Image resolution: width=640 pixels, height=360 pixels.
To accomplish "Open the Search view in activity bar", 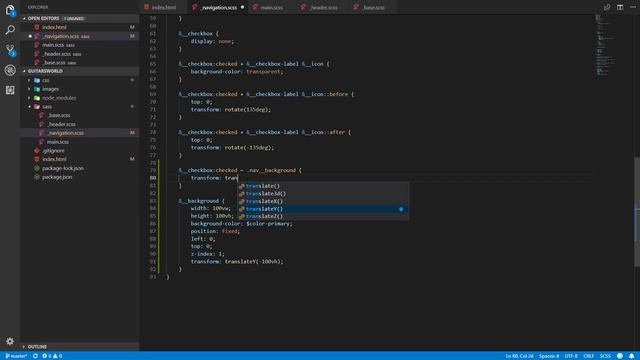I will click(10, 30).
